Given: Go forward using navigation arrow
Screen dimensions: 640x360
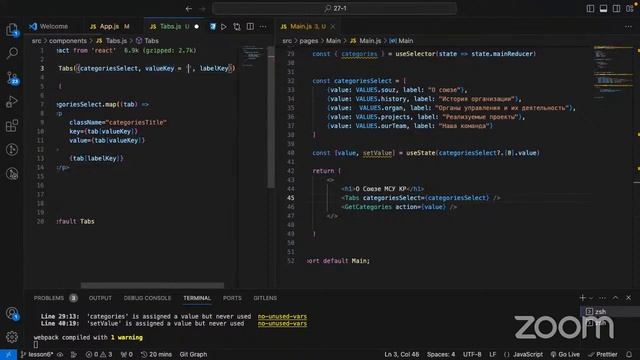Looking at the screenshot, I should point(202,8).
